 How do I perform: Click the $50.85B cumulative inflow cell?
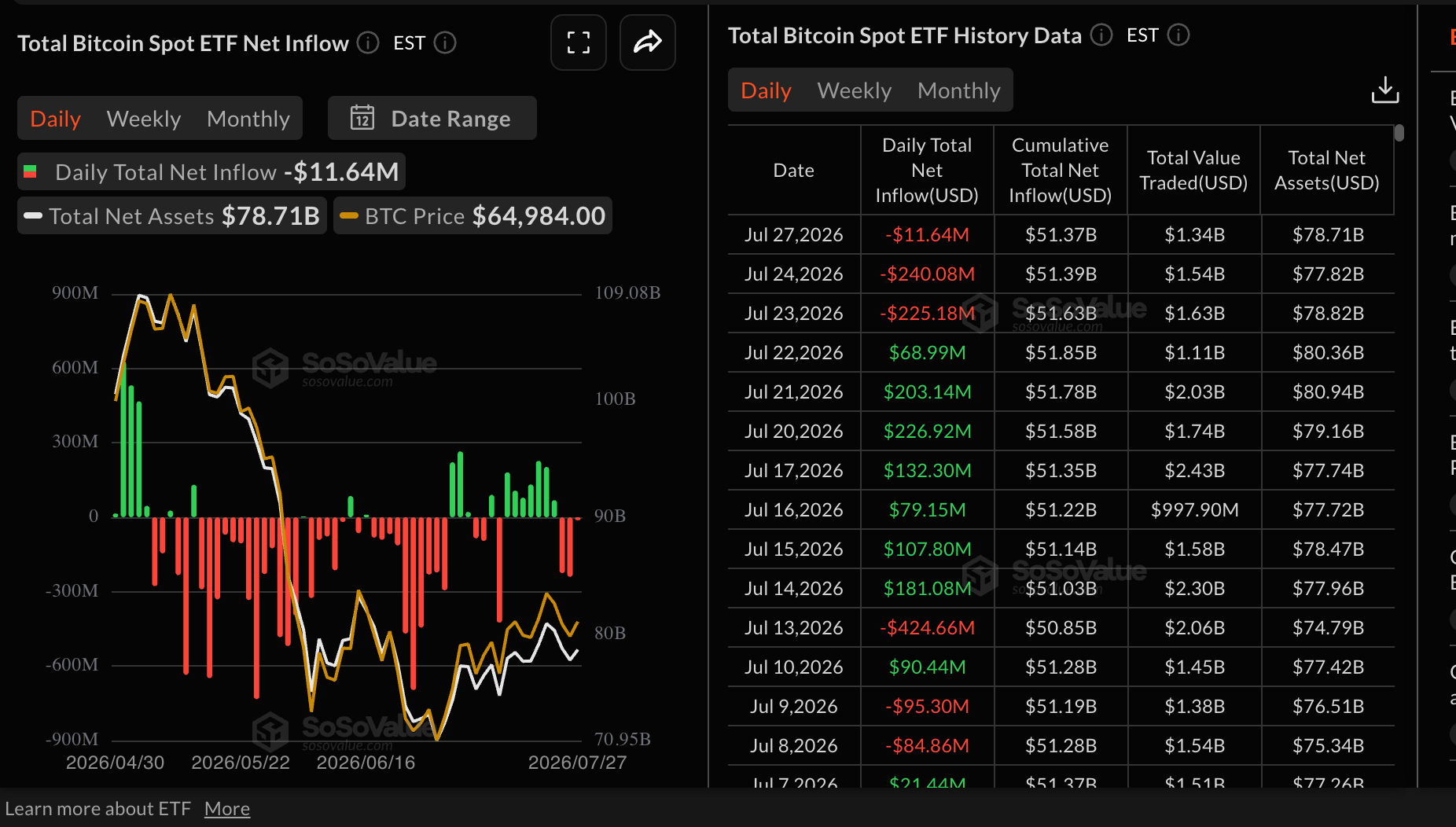click(x=1061, y=627)
